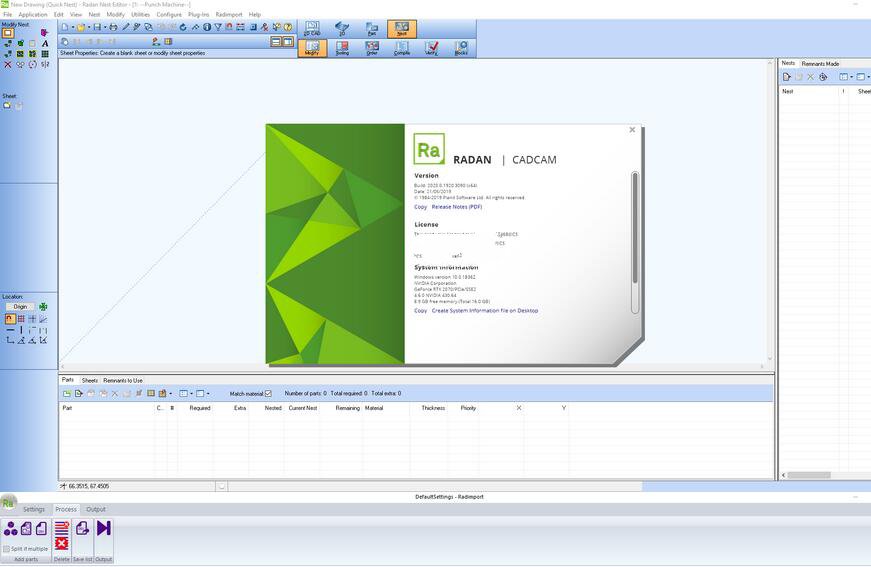Click the Blocks icon
871x567 pixels.
[461, 48]
